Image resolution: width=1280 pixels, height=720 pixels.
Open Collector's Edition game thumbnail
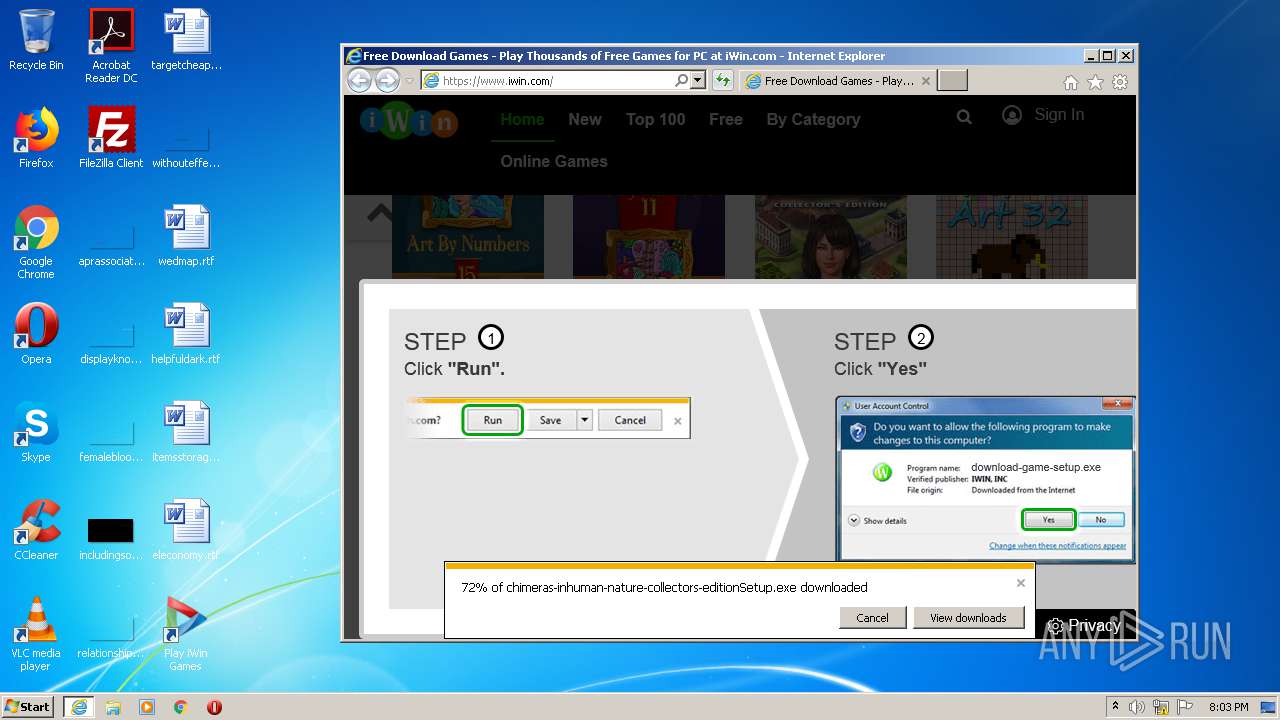831,236
